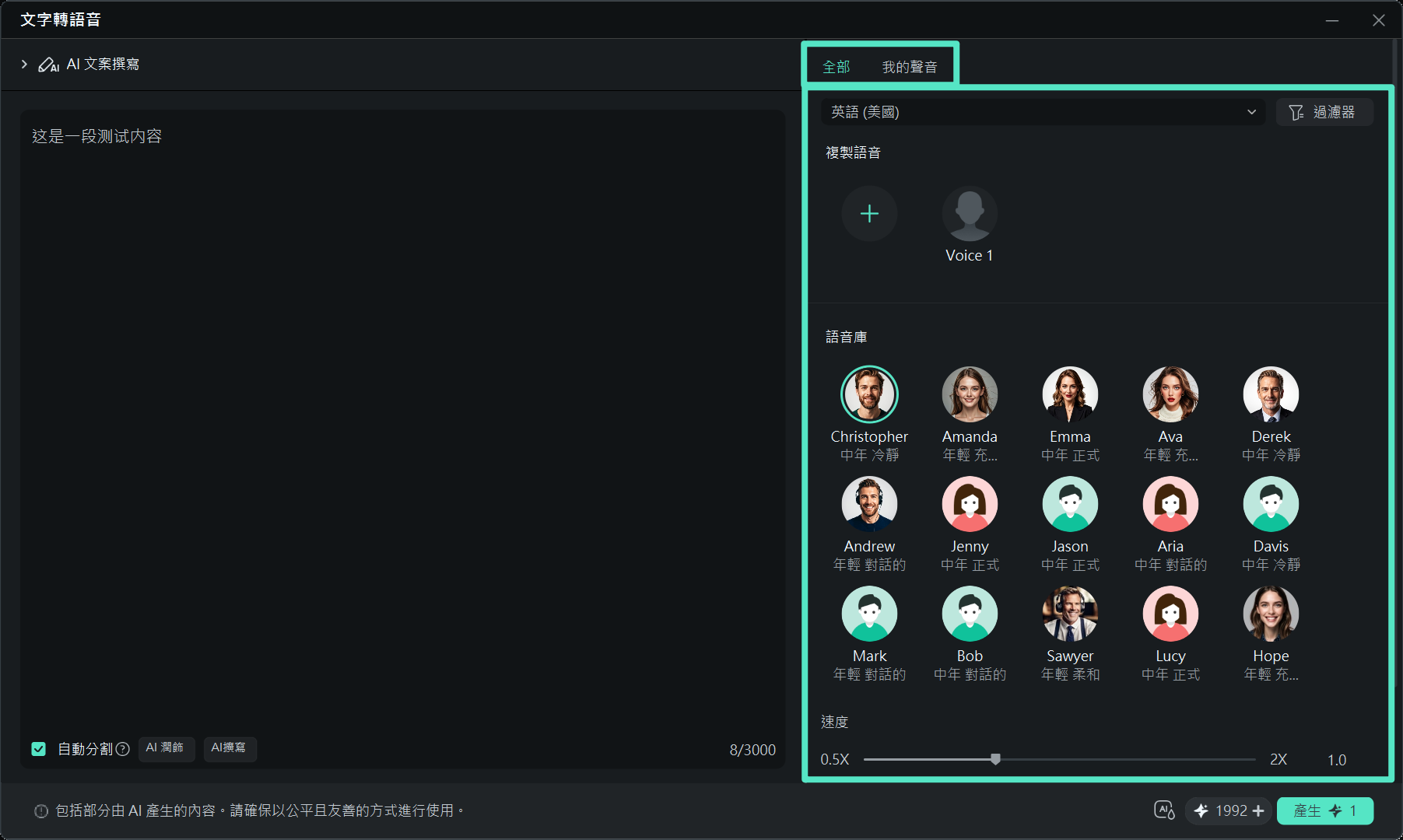Click the info icon beside AI content notice

[x=41, y=811]
